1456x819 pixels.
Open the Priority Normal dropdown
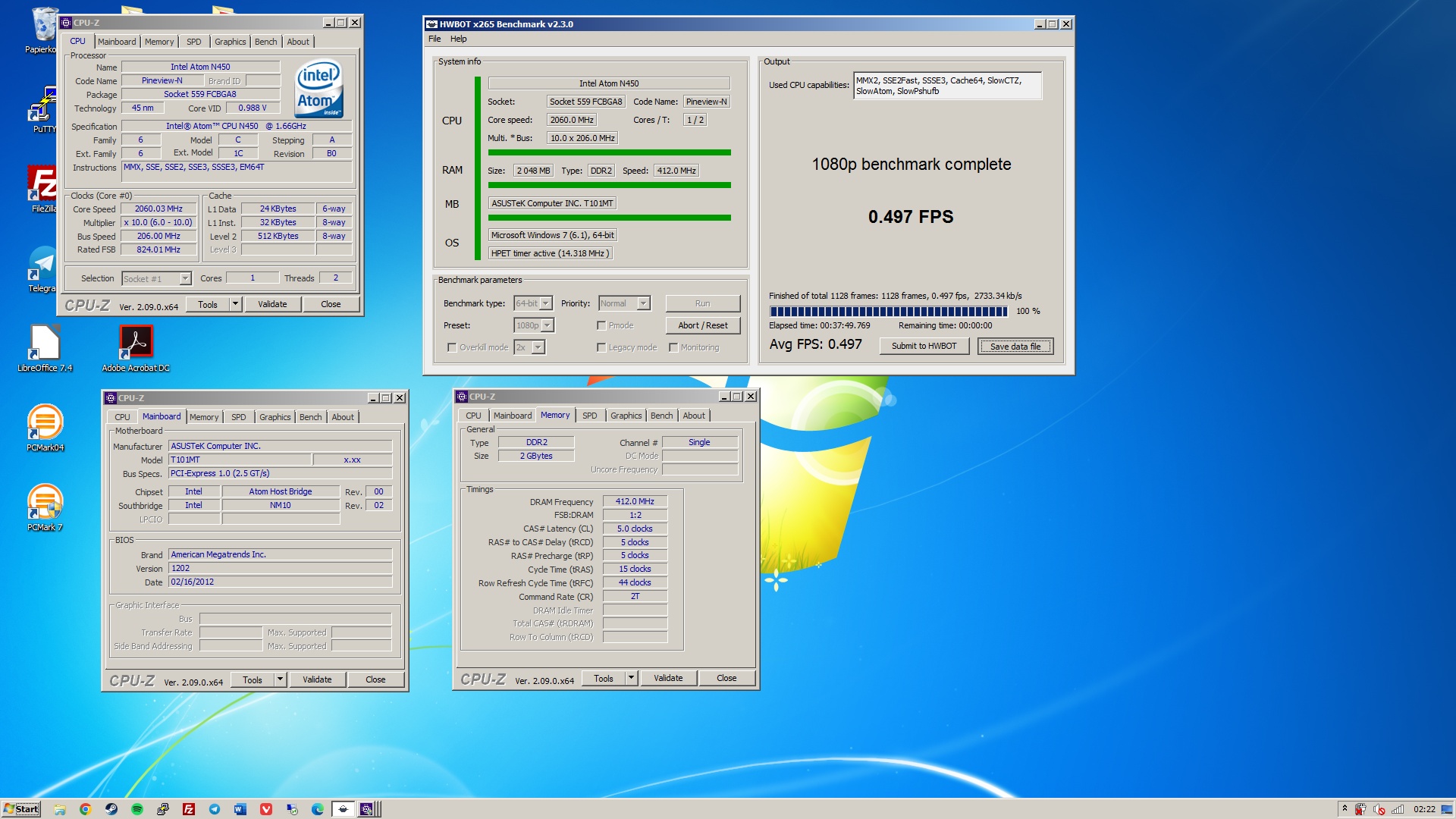click(624, 303)
